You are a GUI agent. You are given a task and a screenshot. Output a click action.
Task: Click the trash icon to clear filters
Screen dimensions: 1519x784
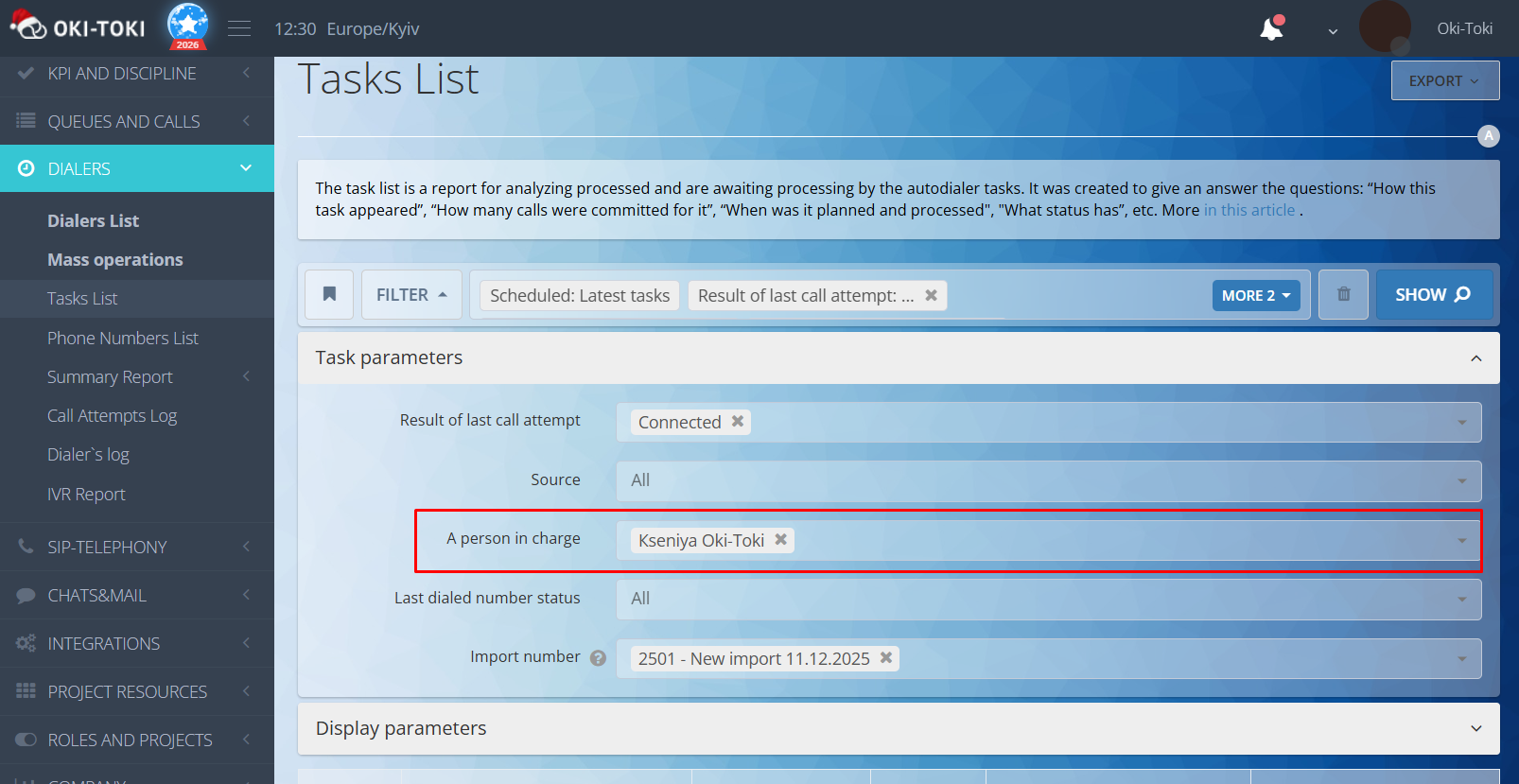pyautogui.click(x=1343, y=294)
